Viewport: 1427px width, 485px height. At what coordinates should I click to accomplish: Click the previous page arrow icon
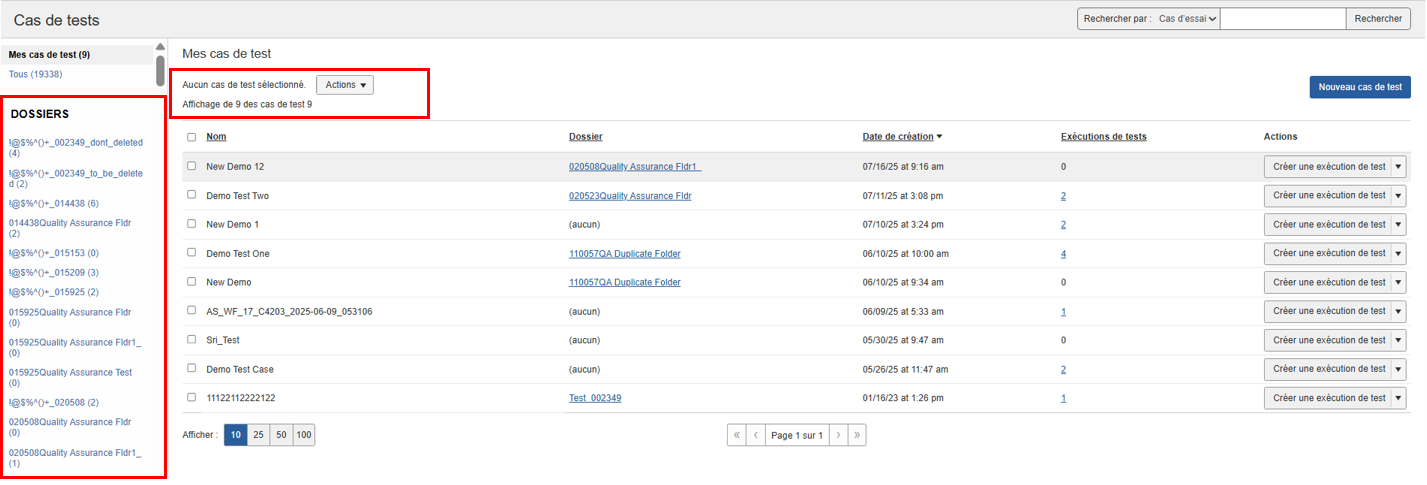[x=757, y=436]
